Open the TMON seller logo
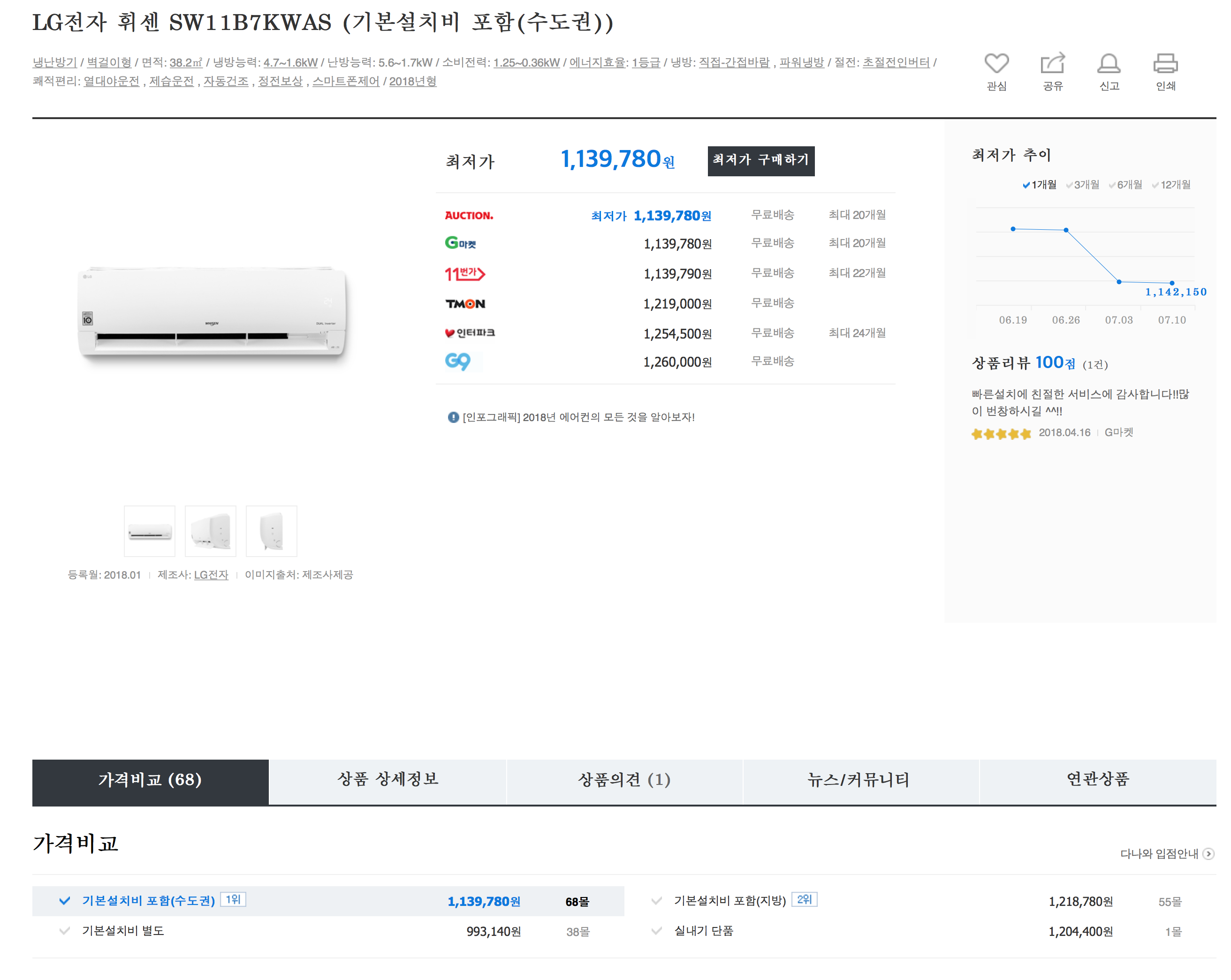 (x=465, y=304)
